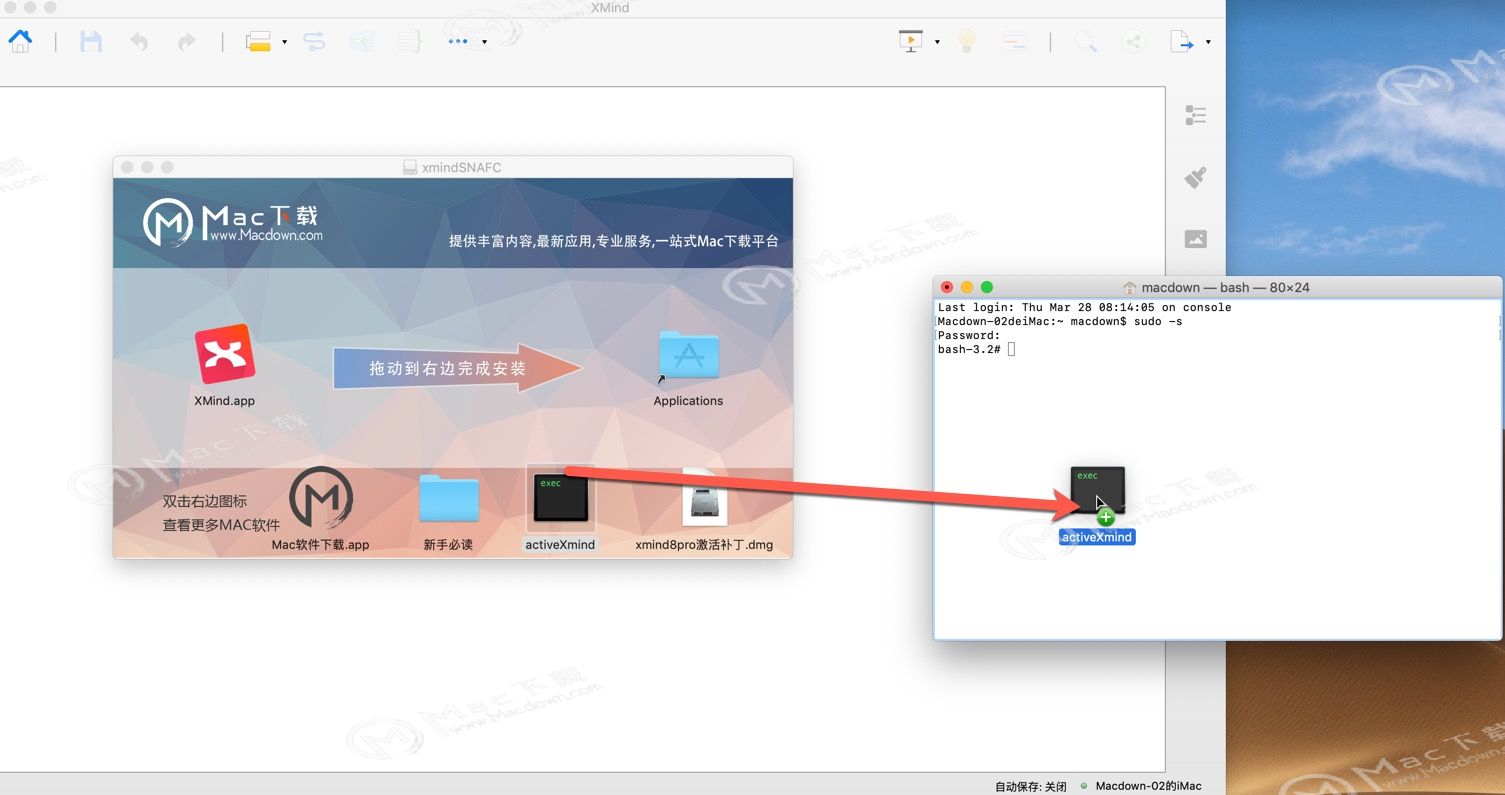Click the 拖动到右边完成安装 instruction text

tap(447, 369)
